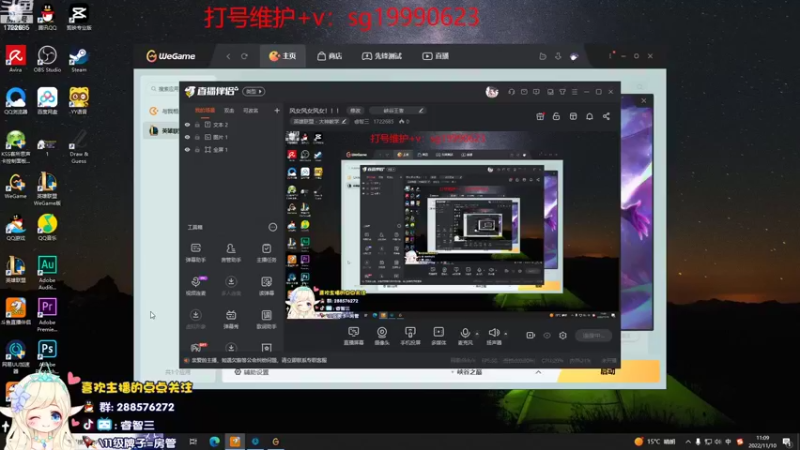Open the gift box icon with red dot
The image size is (800, 450).
pyautogui.click(x=540, y=116)
